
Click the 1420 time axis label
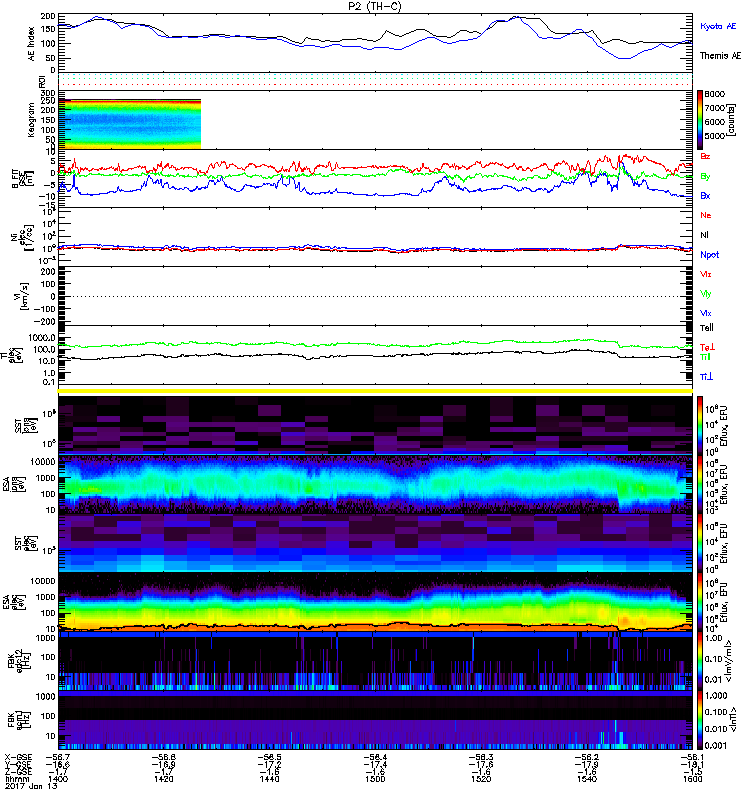pyautogui.click(x=163, y=779)
